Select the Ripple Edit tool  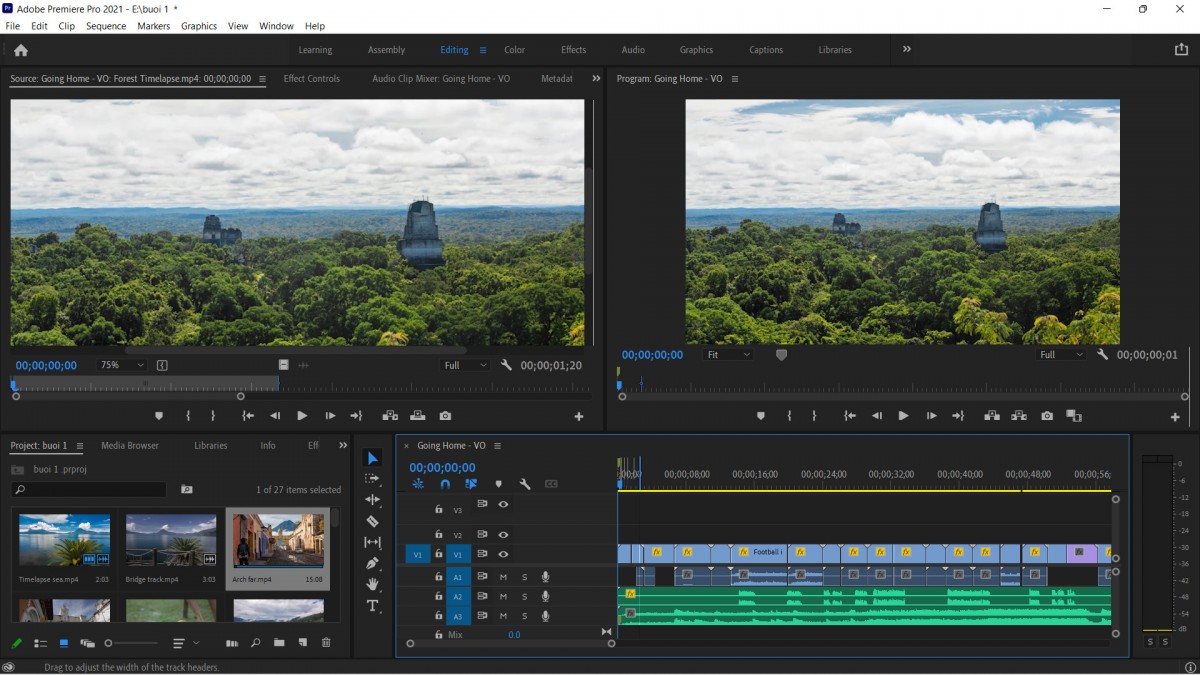[373, 500]
